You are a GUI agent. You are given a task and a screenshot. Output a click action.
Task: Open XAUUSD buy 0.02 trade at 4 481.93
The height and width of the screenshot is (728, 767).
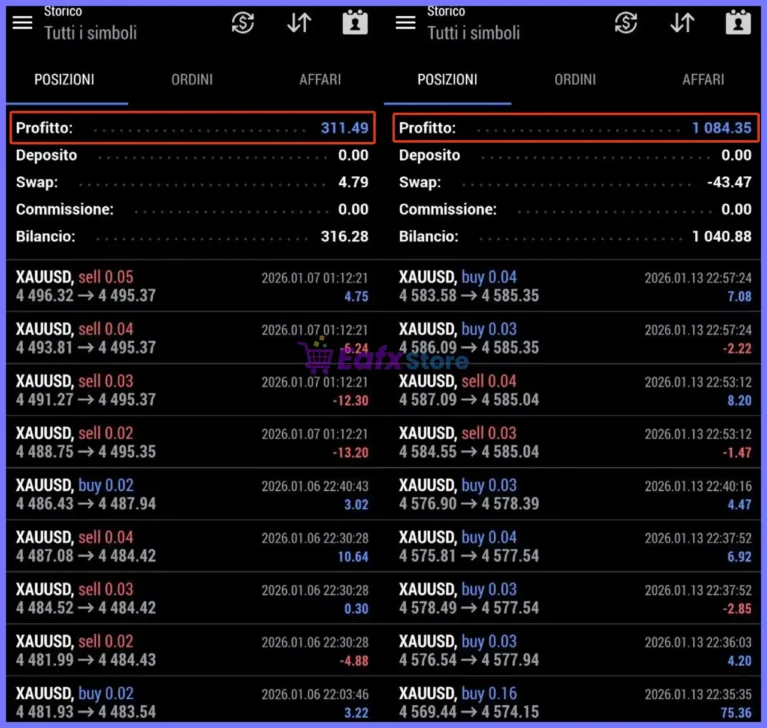(x=192, y=700)
